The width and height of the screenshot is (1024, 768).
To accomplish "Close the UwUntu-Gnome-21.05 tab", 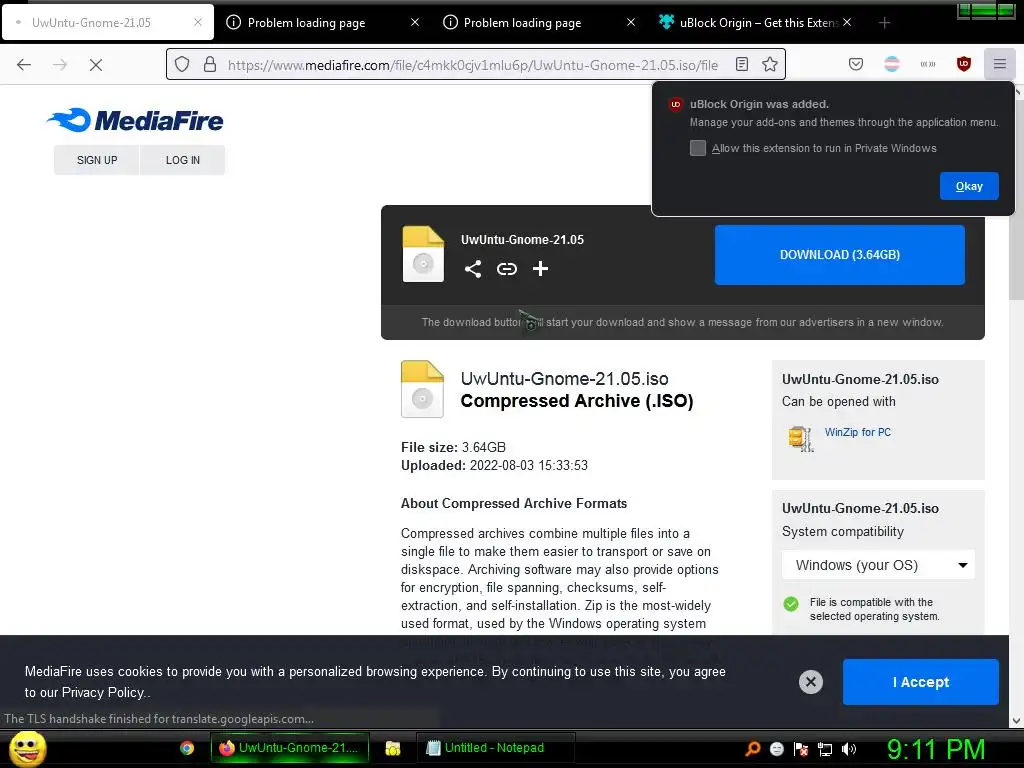I will click(198, 22).
